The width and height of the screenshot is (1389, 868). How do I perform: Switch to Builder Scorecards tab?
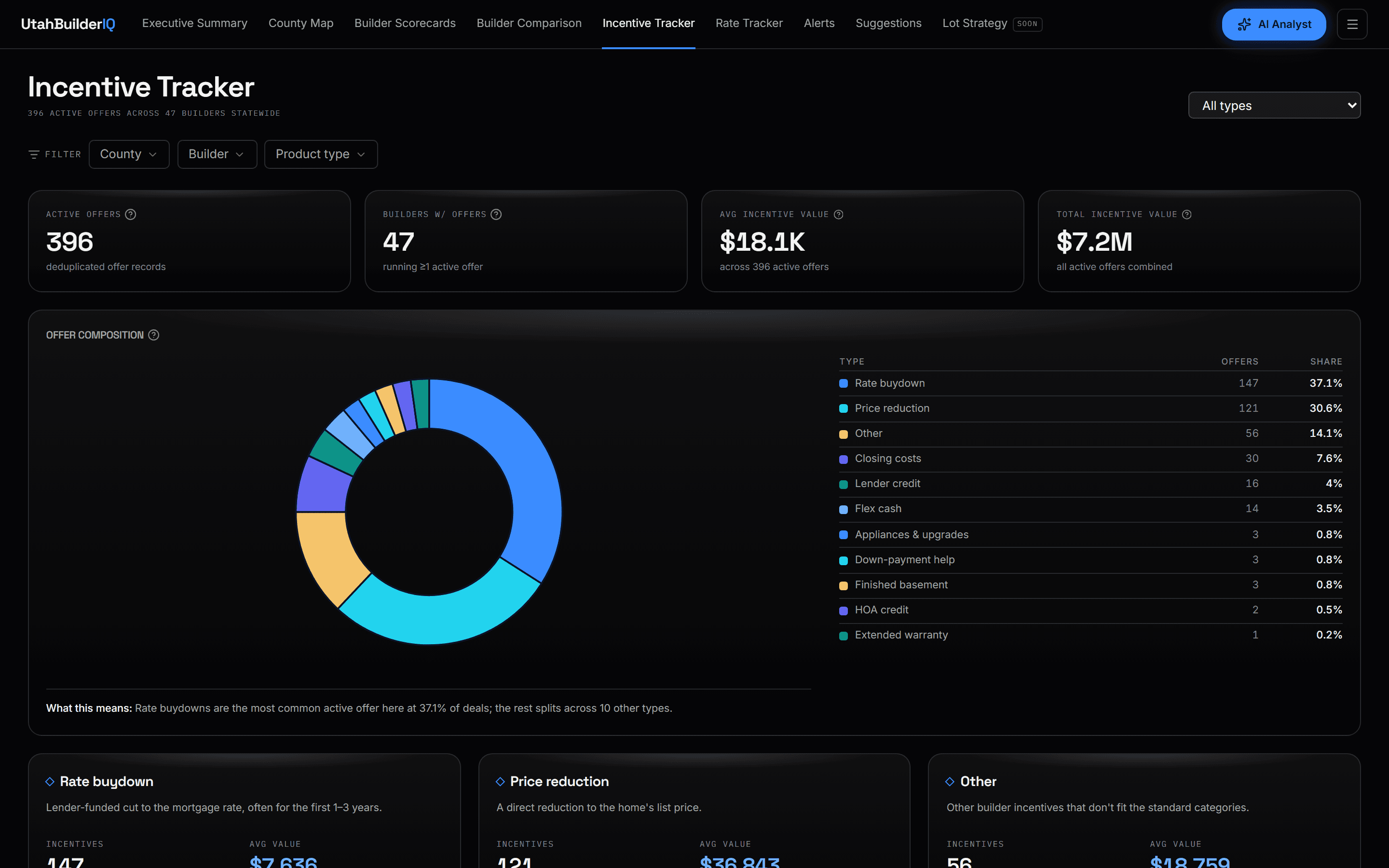[x=405, y=24]
